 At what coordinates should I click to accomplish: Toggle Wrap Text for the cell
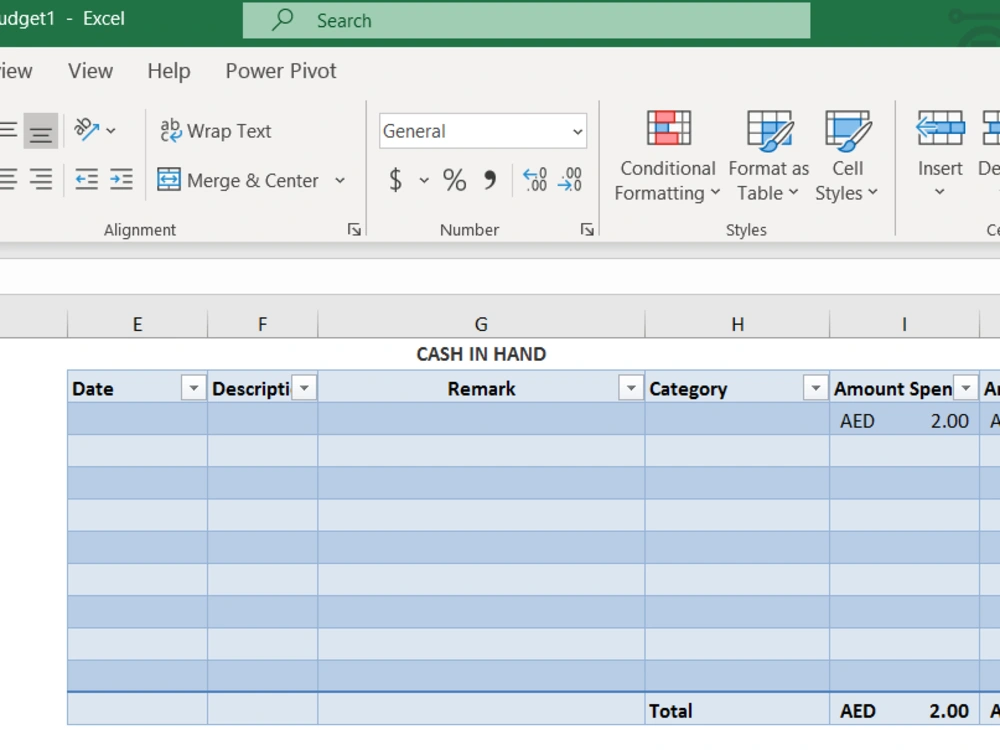(x=216, y=131)
